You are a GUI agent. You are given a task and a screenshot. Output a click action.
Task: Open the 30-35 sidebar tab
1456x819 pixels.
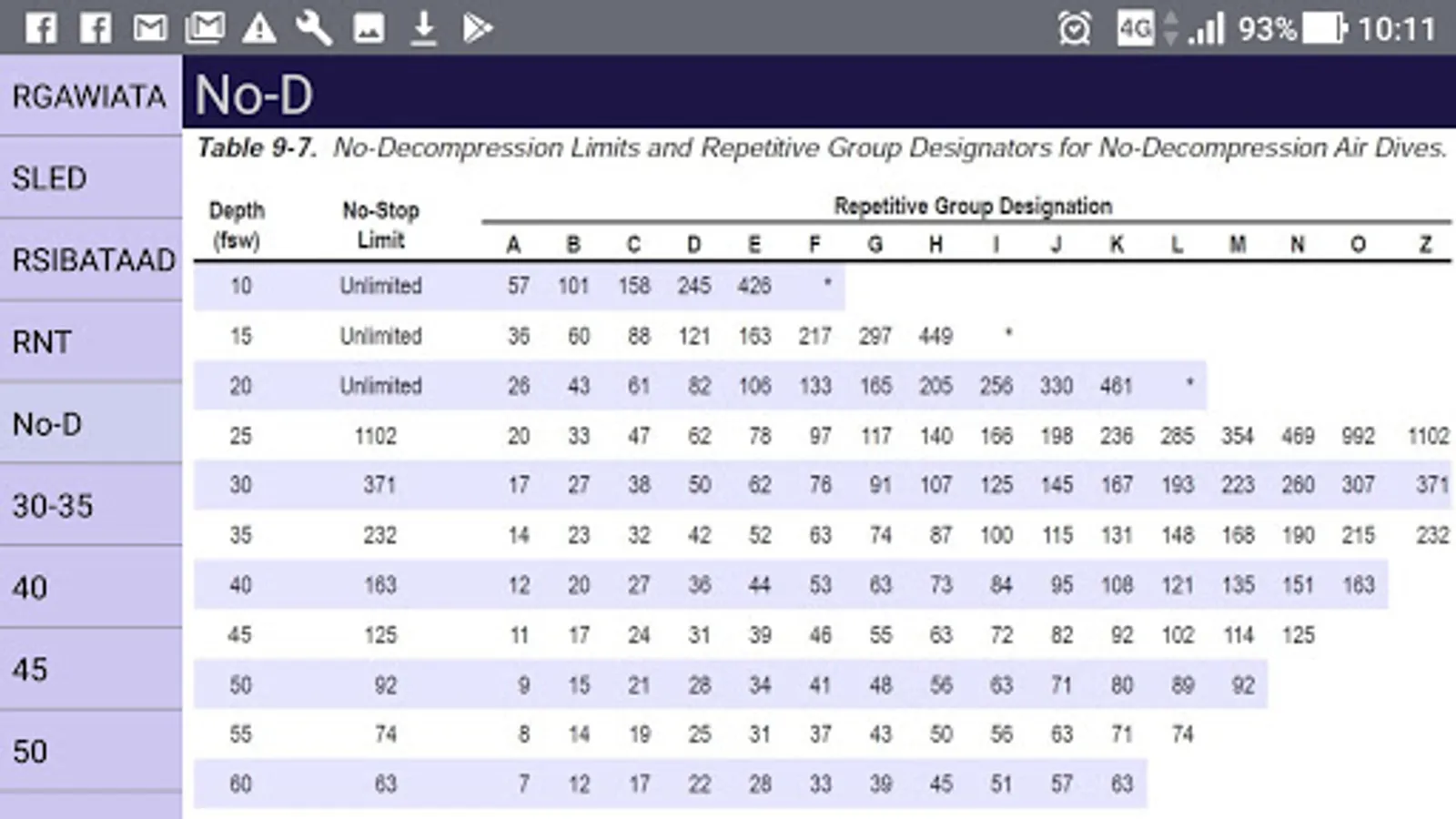coord(90,505)
